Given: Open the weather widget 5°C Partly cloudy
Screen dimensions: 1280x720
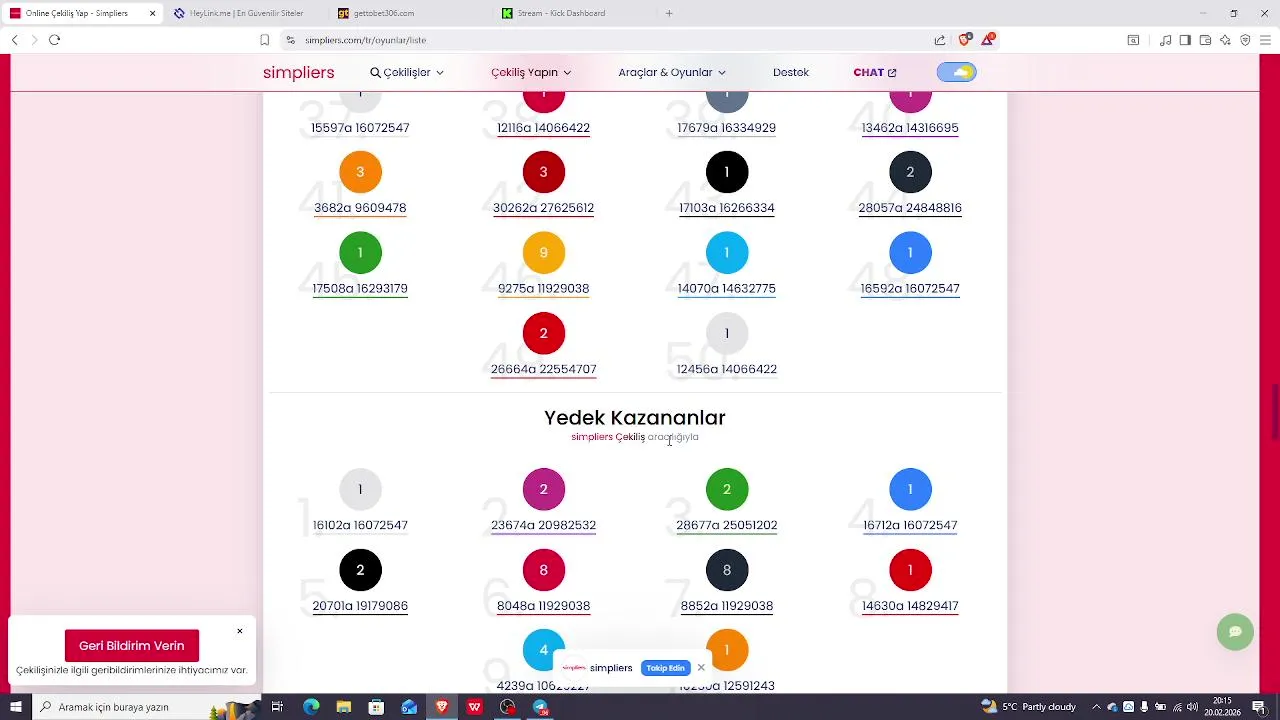Looking at the screenshot, I should pyautogui.click(x=1030, y=707).
